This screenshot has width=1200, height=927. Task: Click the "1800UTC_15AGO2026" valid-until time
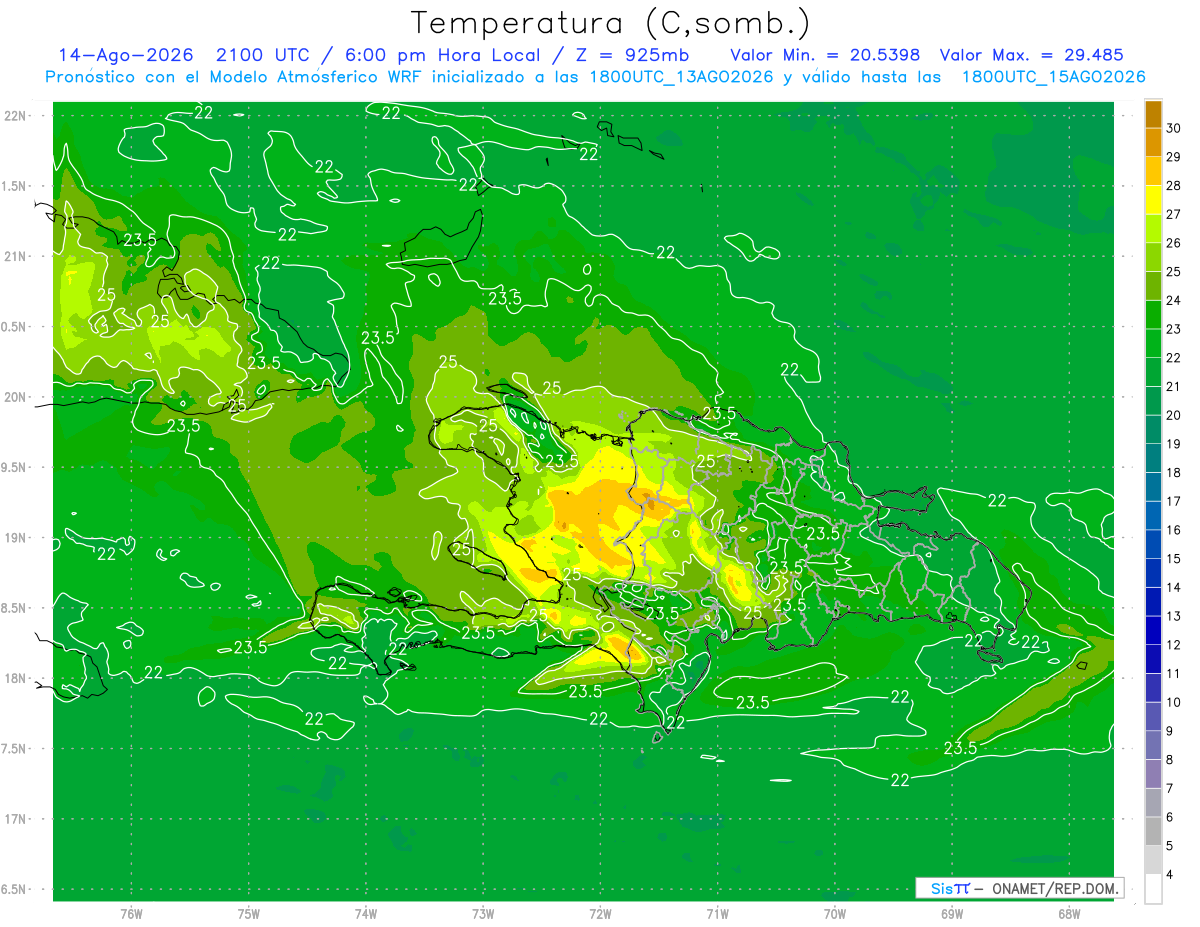(1053, 77)
